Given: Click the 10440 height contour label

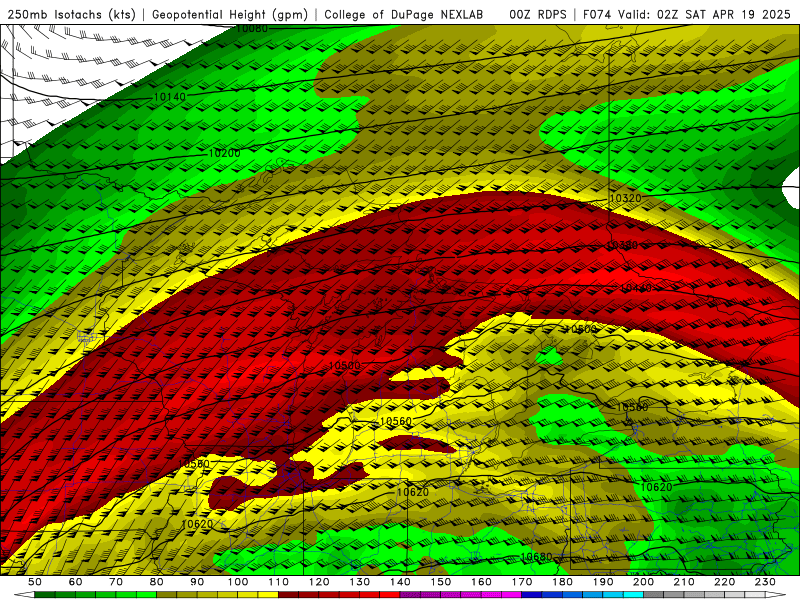Looking at the screenshot, I should coord(636,288).
